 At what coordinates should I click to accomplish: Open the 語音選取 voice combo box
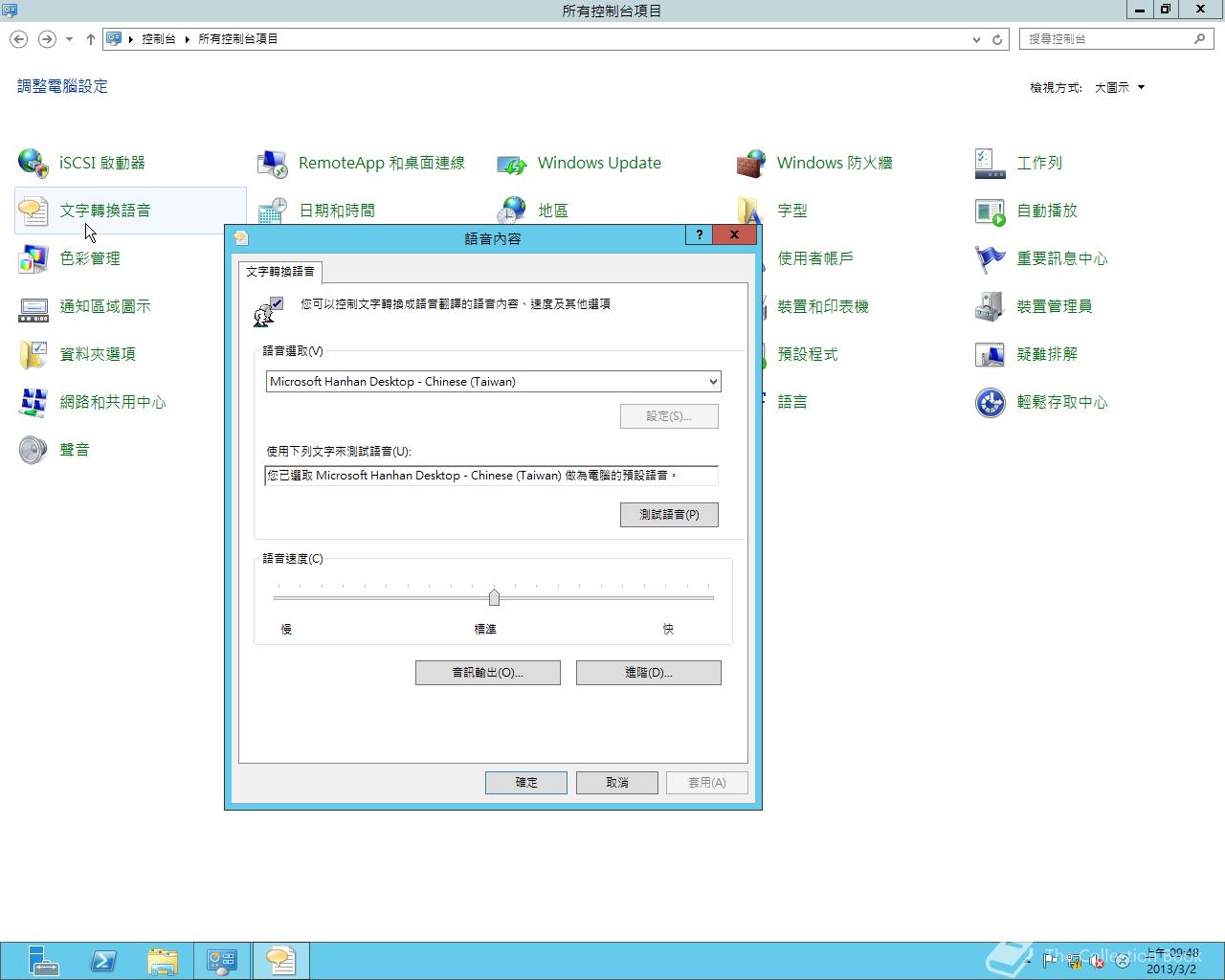pos(493,382)
